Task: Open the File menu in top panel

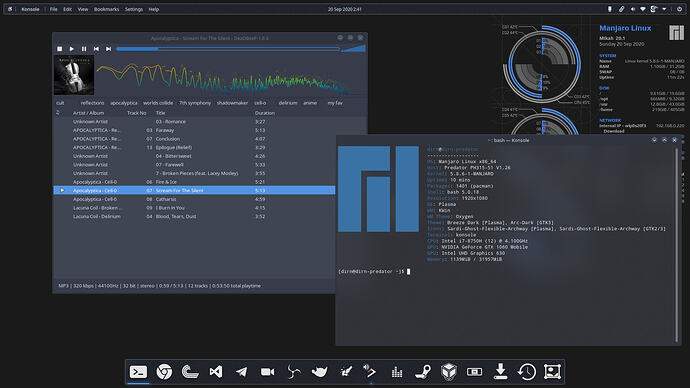Action: (53, 9)
